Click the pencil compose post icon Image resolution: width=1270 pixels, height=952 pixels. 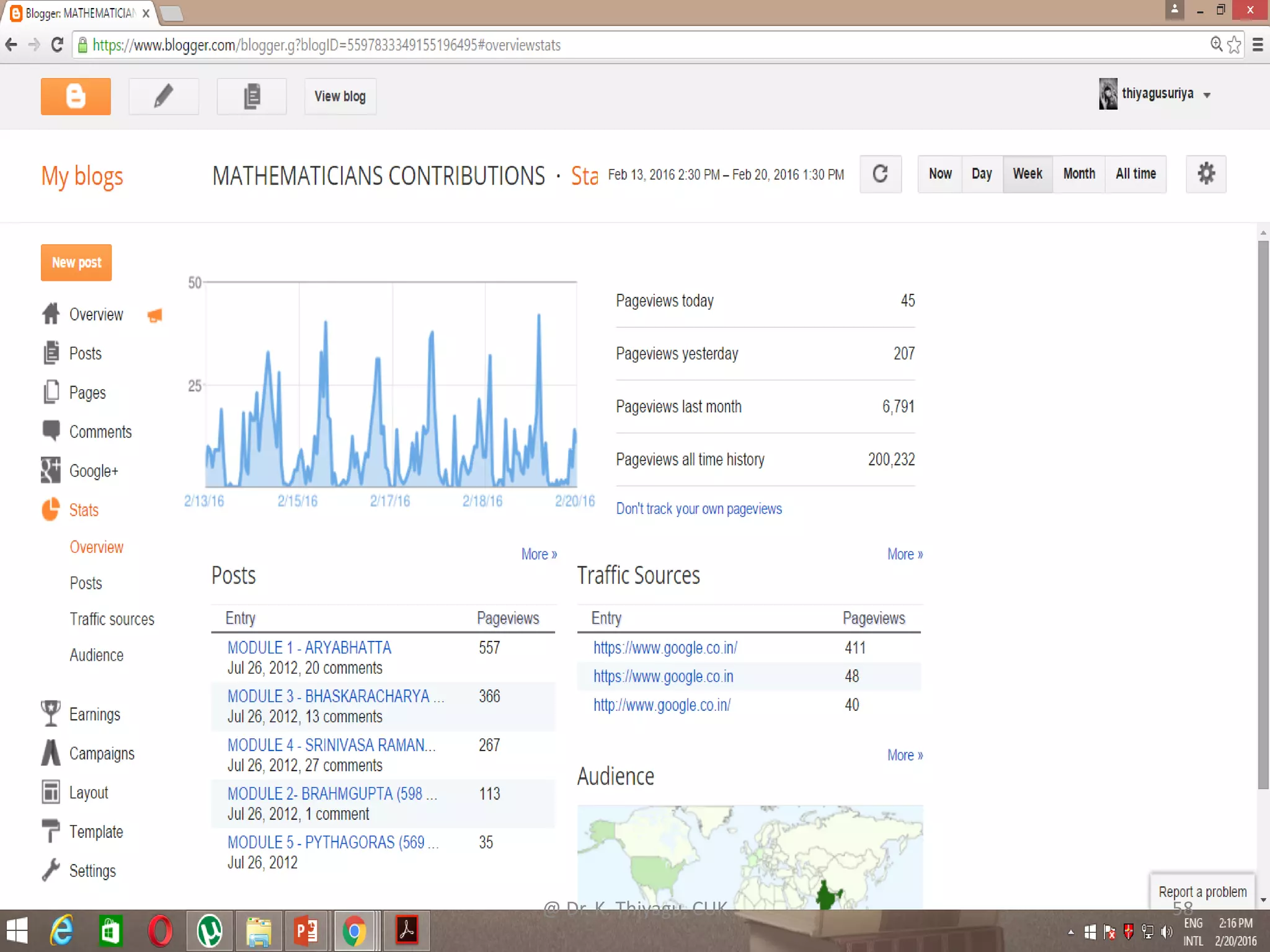[164, 96]
